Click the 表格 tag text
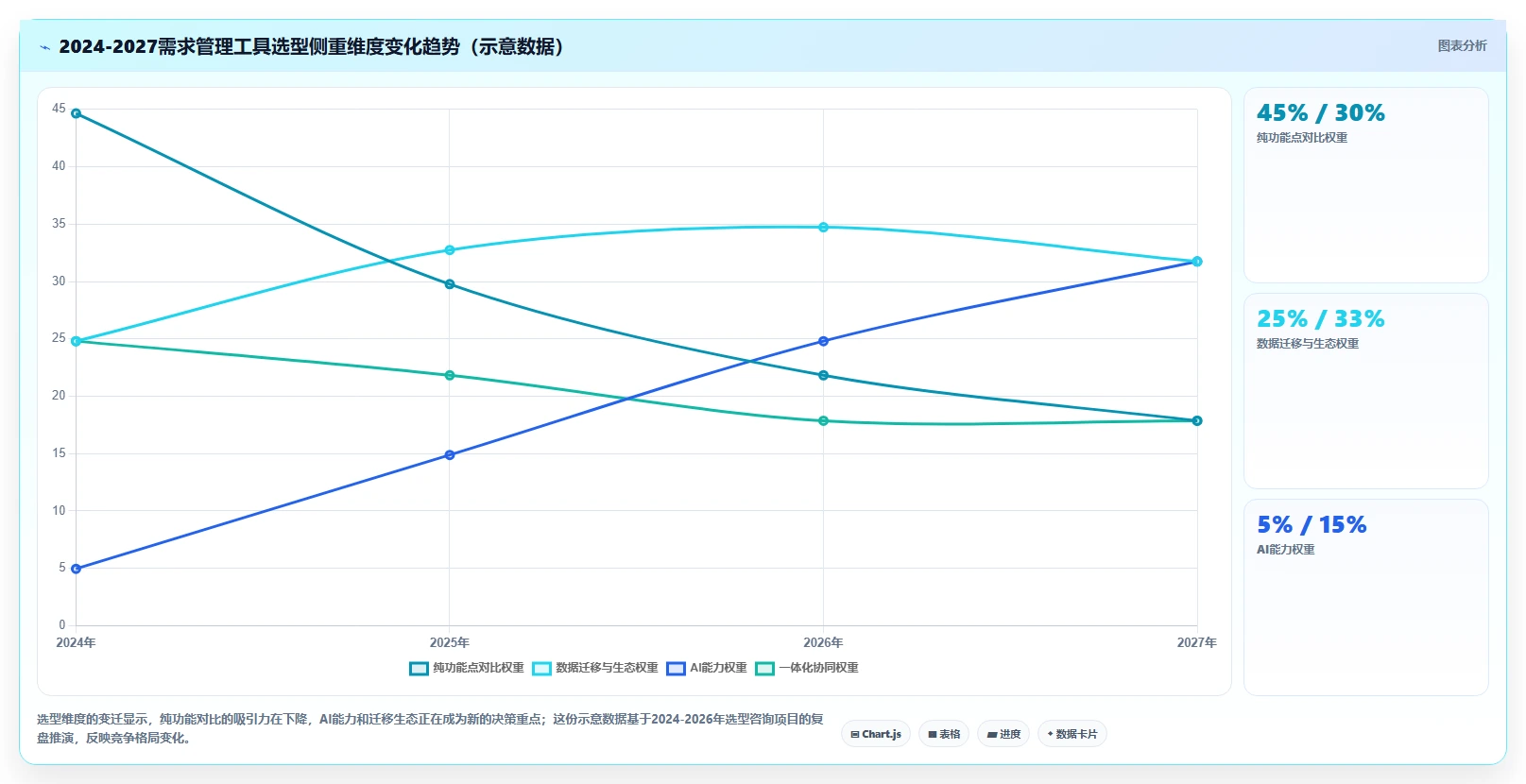The image size is (1526, 784). (950, 734)
